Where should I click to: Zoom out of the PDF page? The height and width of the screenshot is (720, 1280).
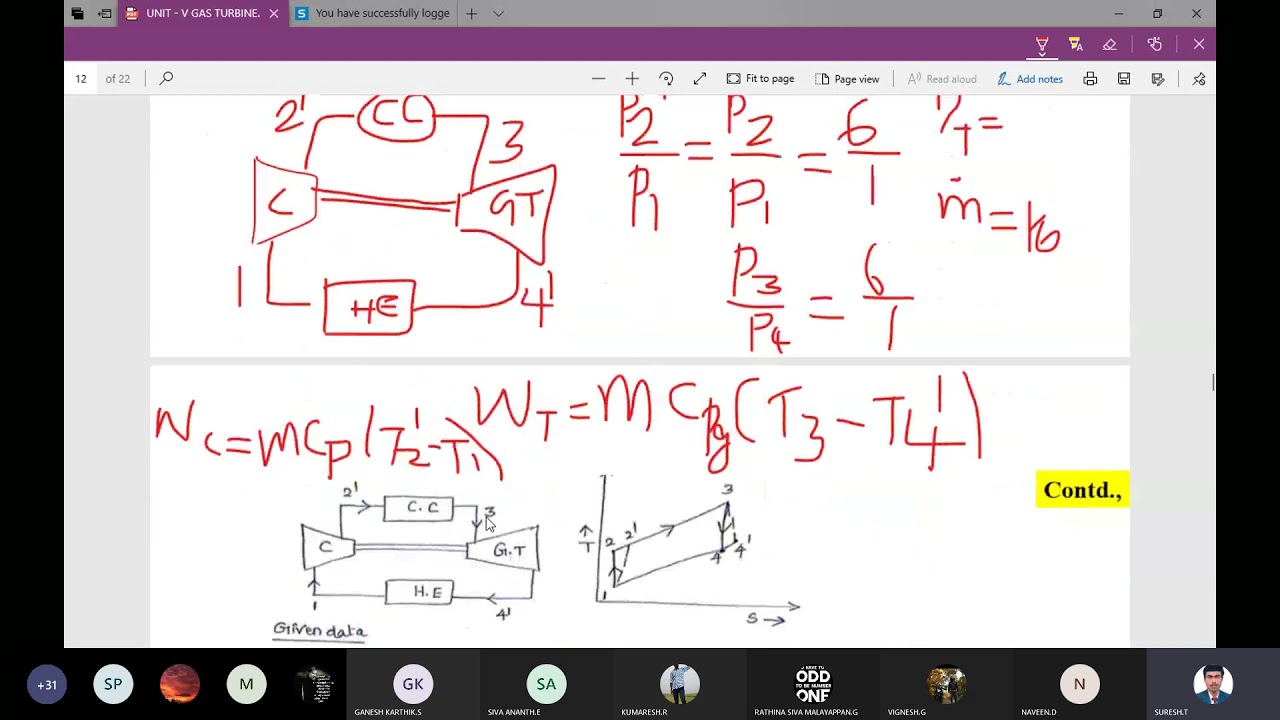tap(598, 79)
